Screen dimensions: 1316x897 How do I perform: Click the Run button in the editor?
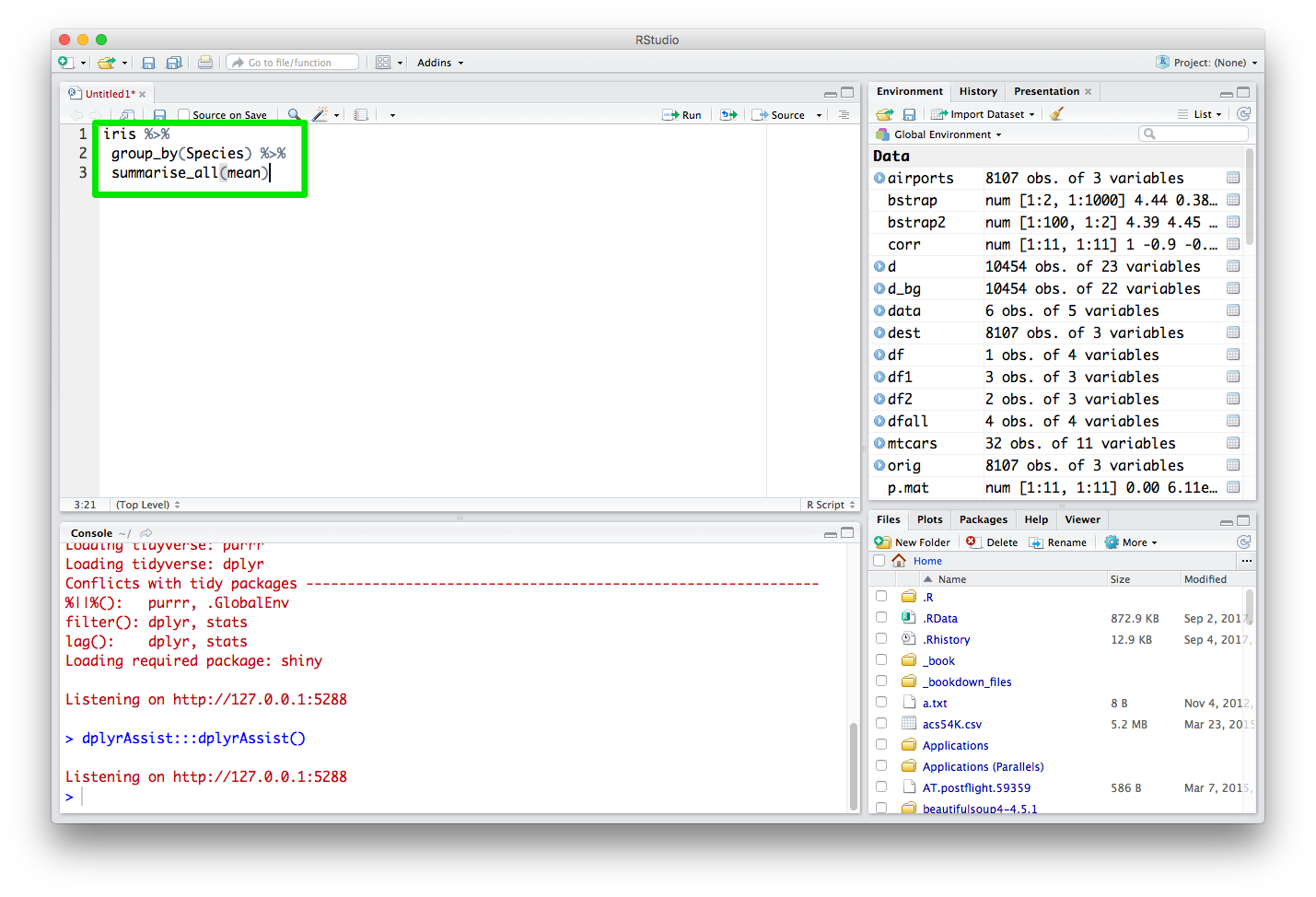point(681,115)
